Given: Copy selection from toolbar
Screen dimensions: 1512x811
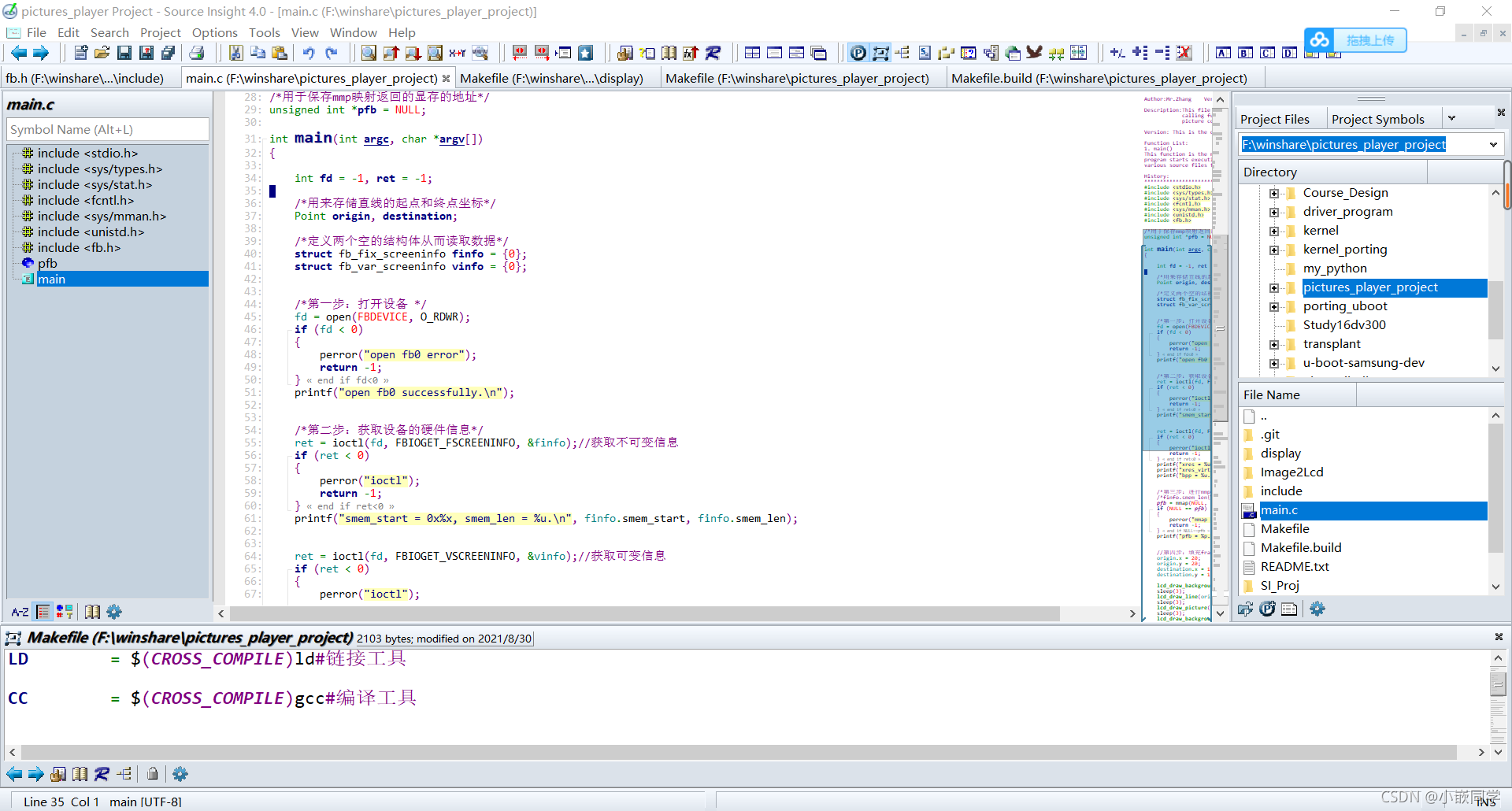Looking at the screenshot, I should tap(258, 53).
